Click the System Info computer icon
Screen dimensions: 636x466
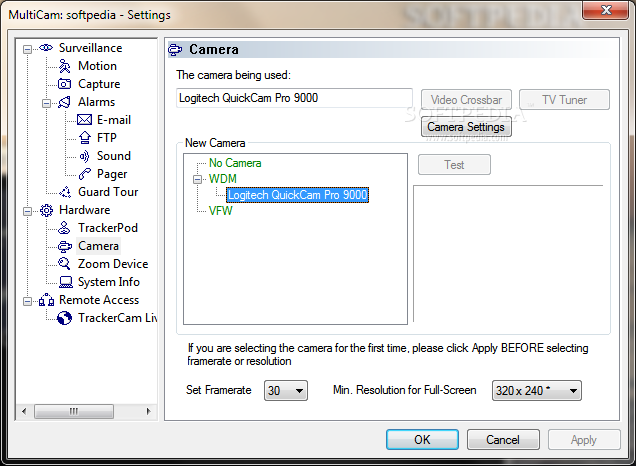(x=65, y=282)
